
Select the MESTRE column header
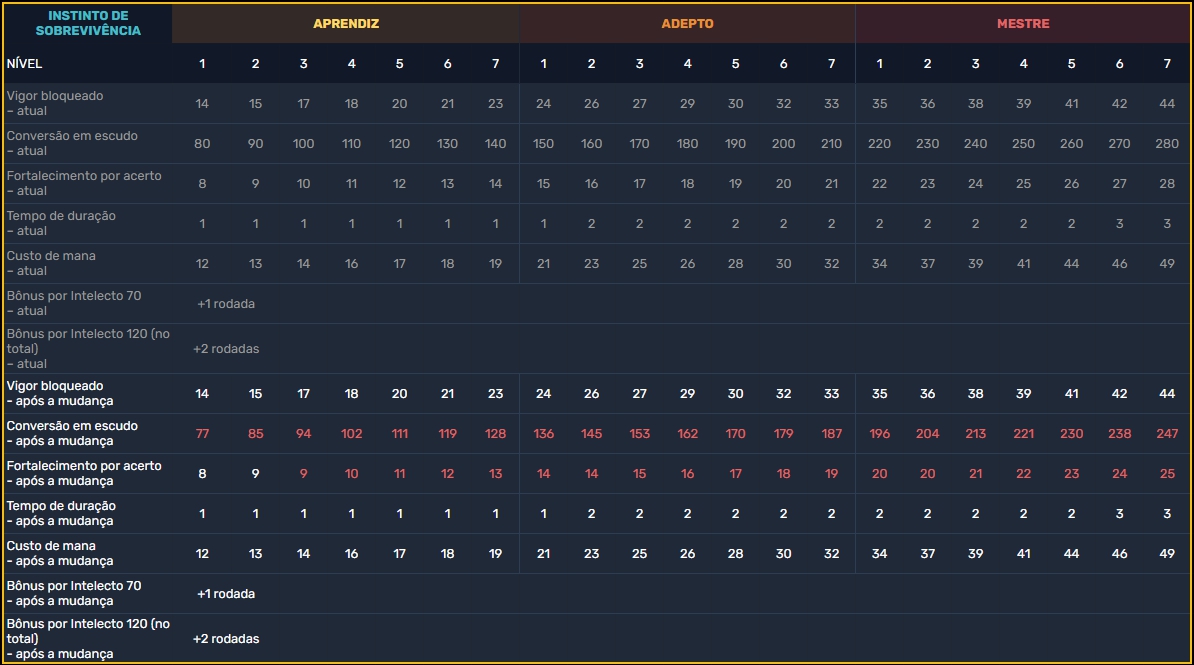(x=1023, y=24)
